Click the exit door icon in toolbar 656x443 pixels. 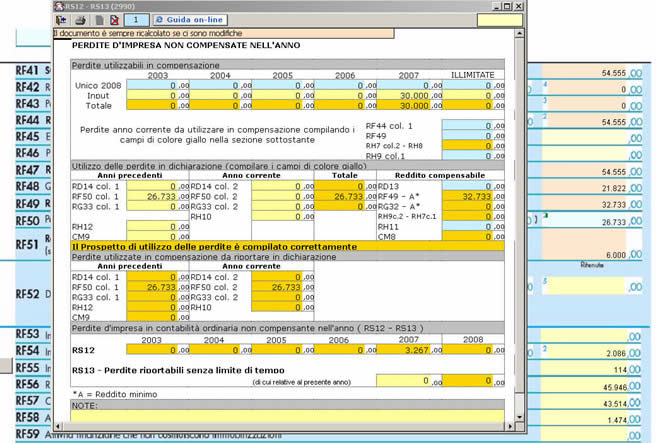point(62,20)
